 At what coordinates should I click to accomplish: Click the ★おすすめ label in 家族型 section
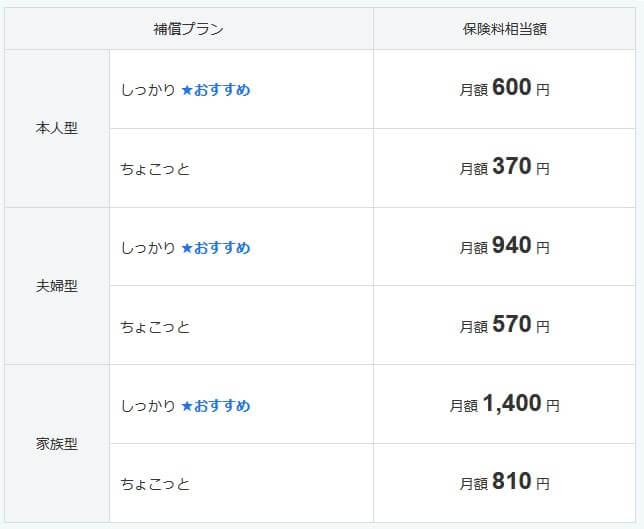point(215,406)
